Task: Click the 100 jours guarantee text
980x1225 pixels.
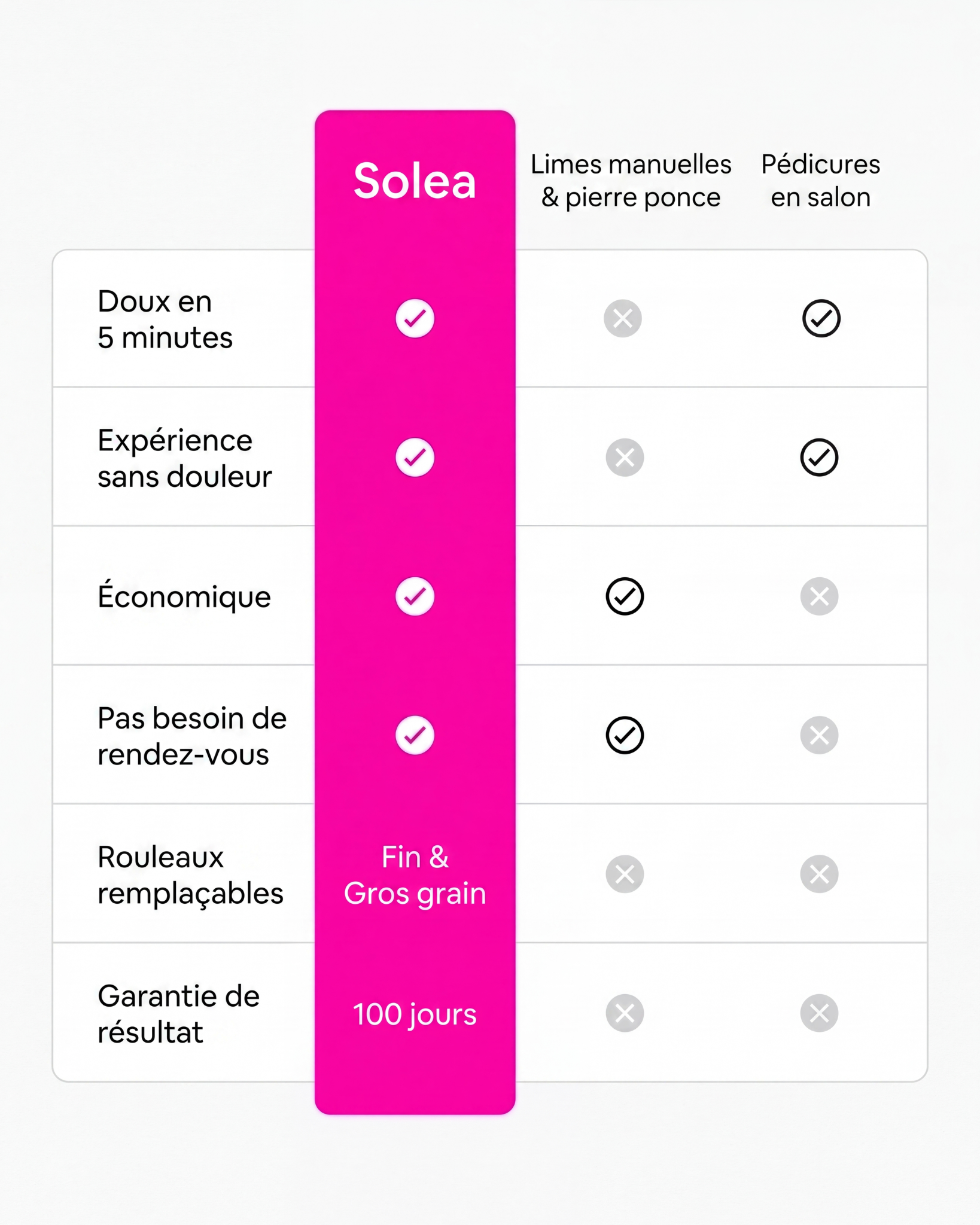Action: coord(415,1014)
